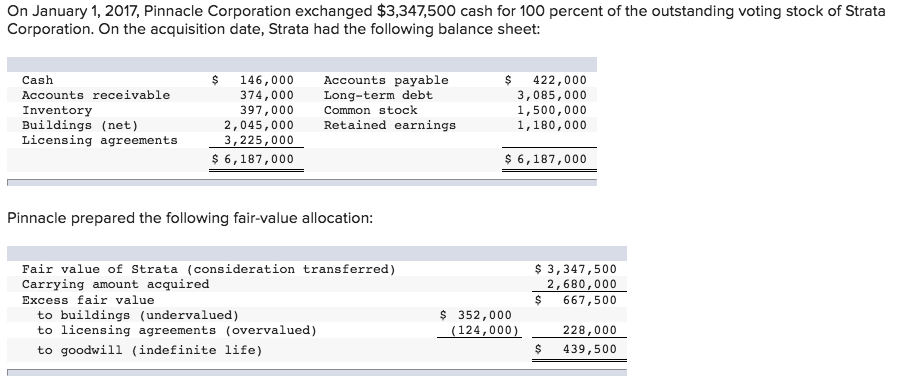Click the Carrying amount acquired label
Viewport: 901px width, 383px height.
(x=115, y=284)
